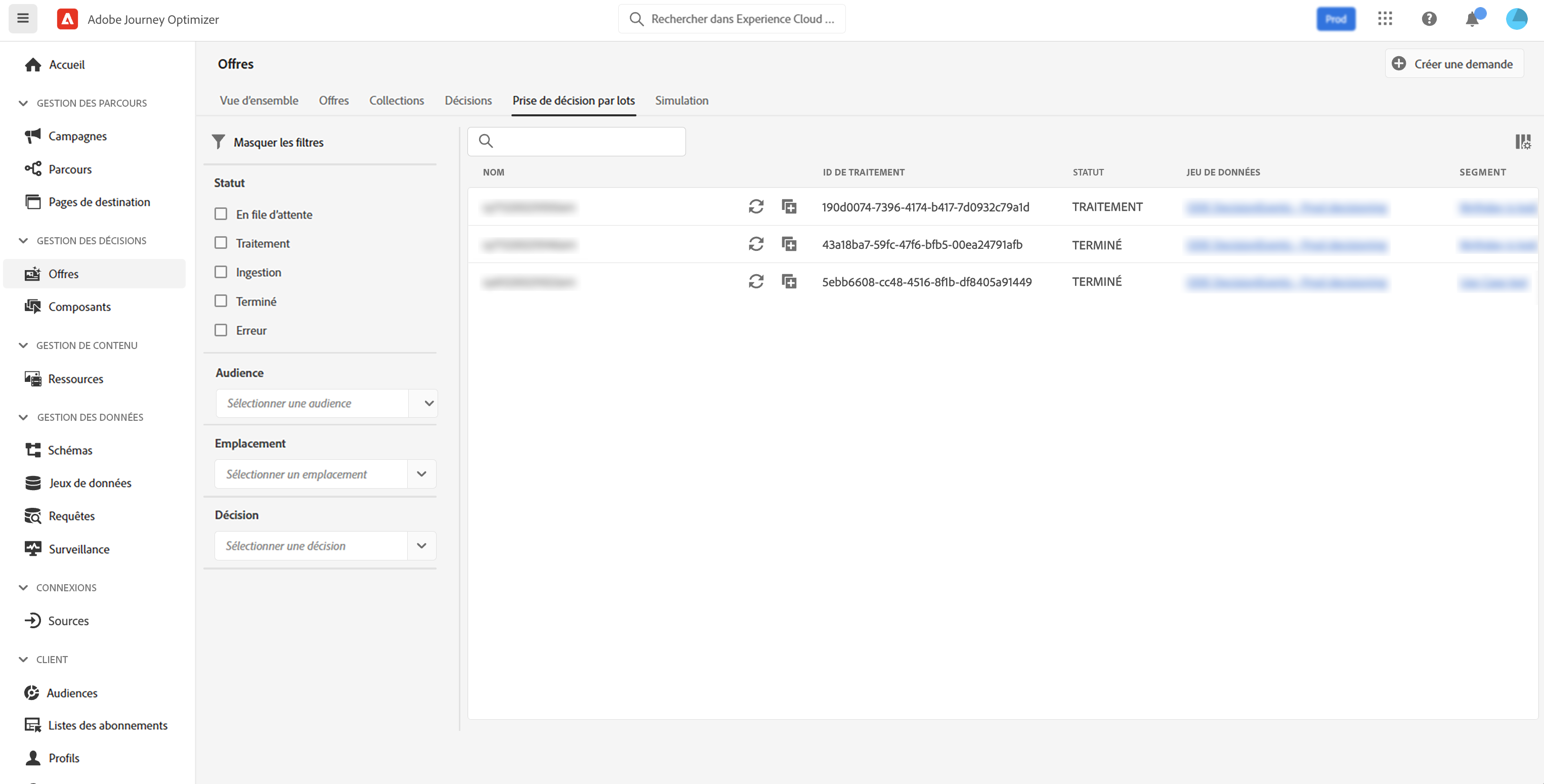The height and width of the screenshot is (784, 1544).
Task: Tick the Erreur status checkbox
Action: (x=221, y=330)
